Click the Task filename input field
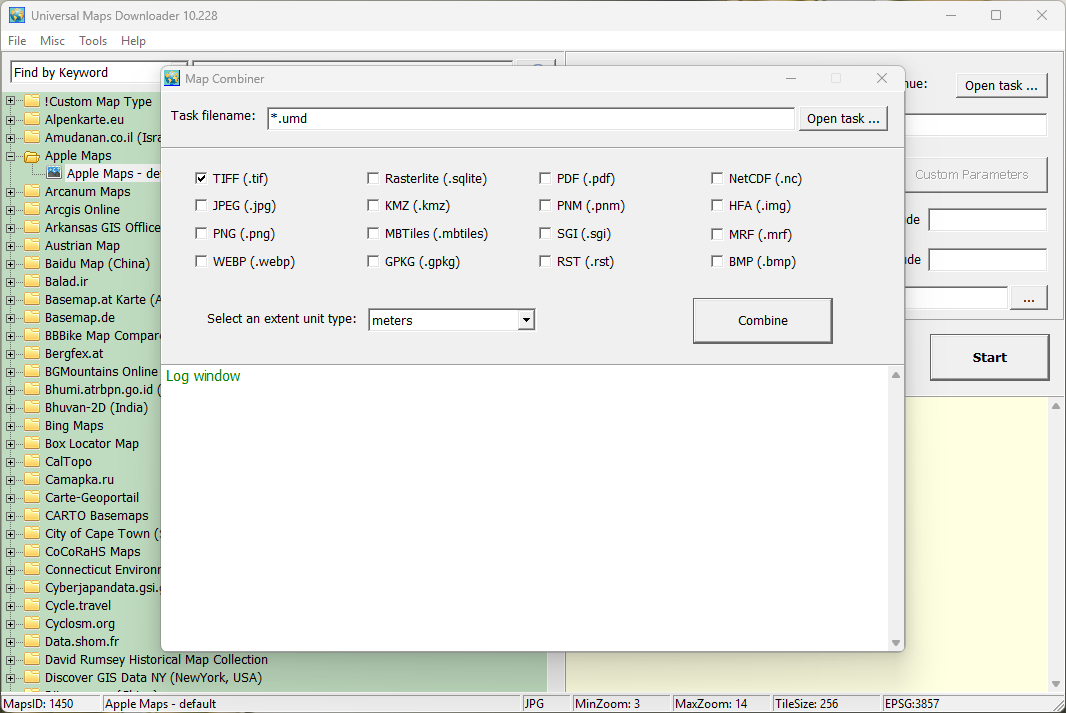The width and height of the screenshot is (1066, 713). pos(530,119)
